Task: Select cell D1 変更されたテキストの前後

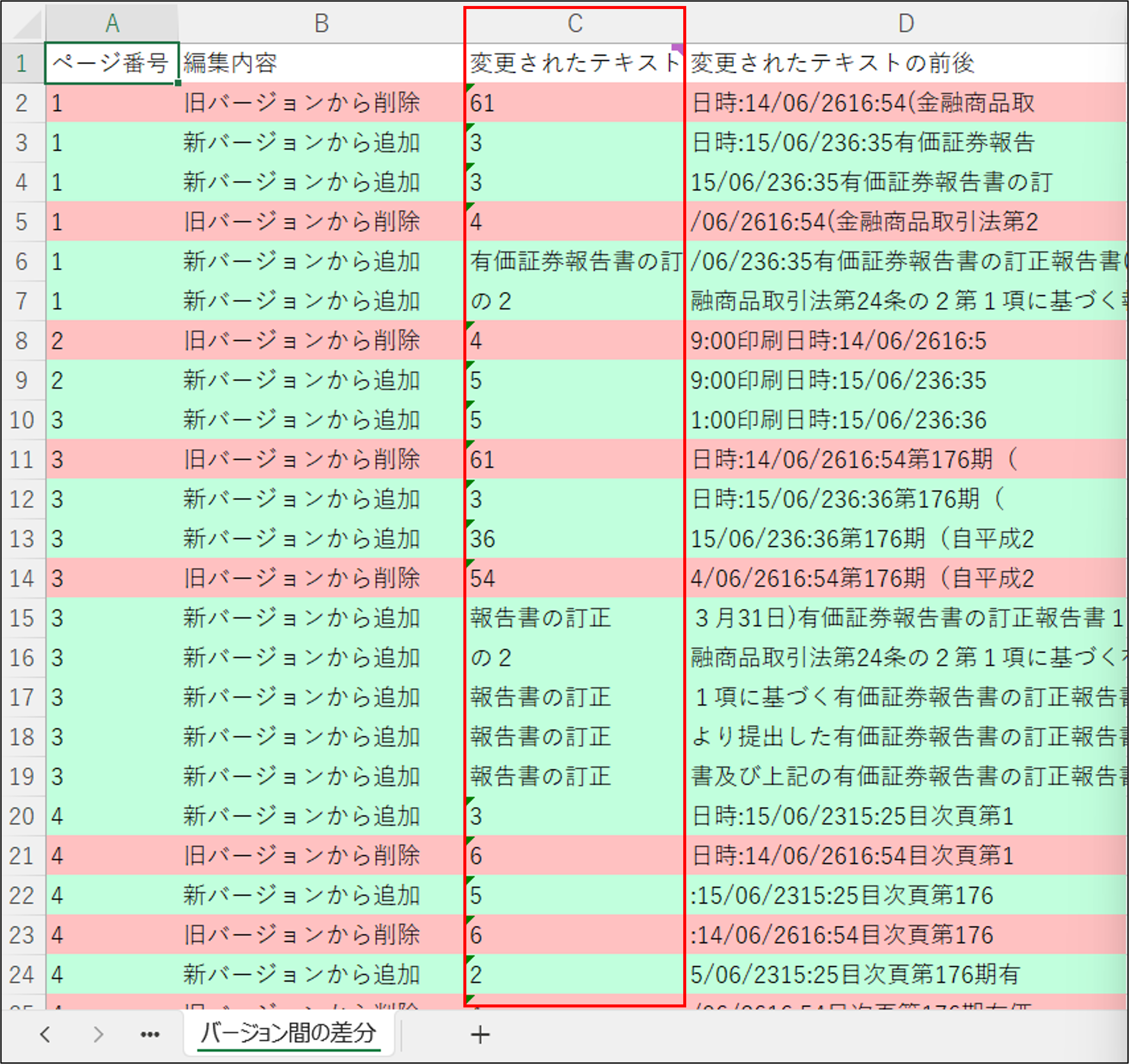Action: pyautogui.click(x=906, y=63)
